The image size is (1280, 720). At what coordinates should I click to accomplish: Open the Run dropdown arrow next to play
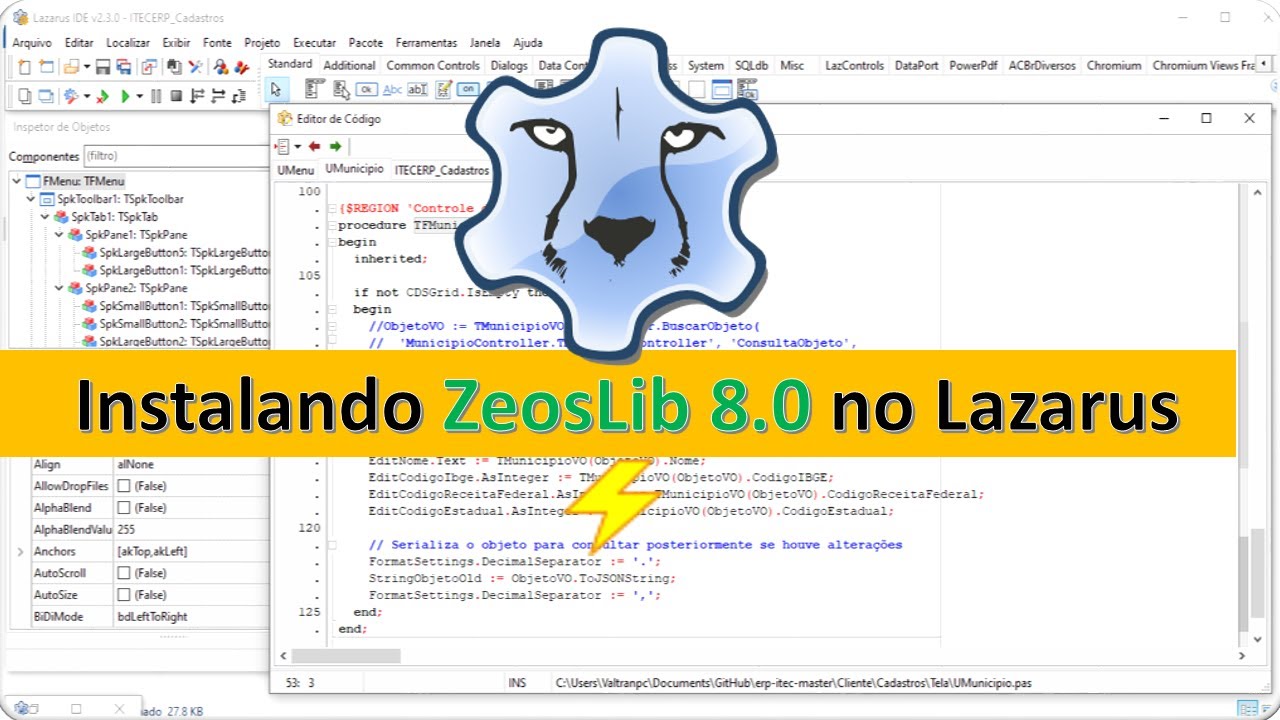point(139,96)
